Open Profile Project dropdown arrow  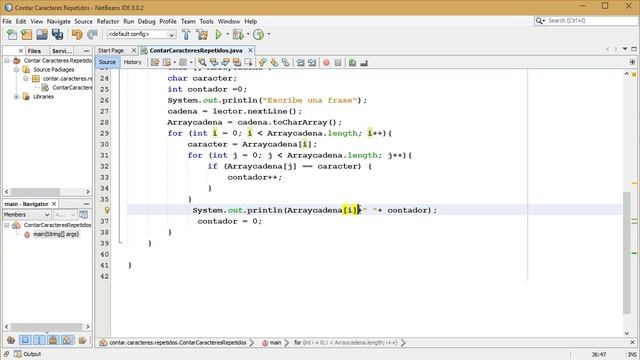(268, 35)
